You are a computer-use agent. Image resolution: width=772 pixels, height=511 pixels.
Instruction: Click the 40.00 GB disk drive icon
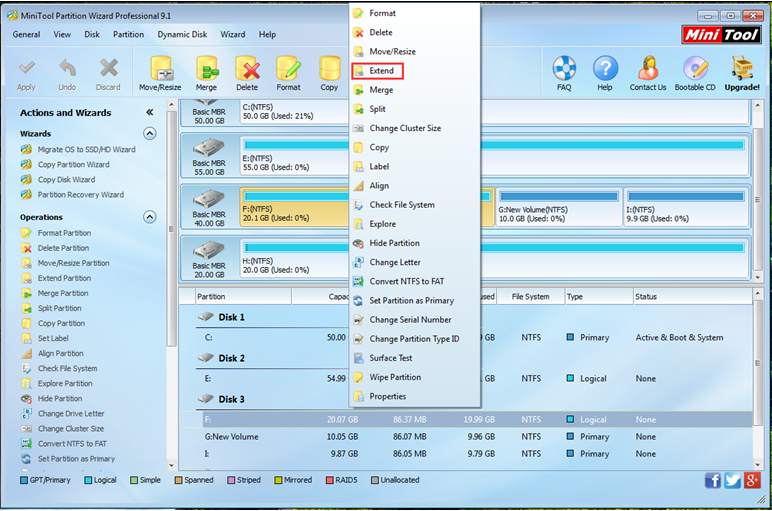pos(209,198)
